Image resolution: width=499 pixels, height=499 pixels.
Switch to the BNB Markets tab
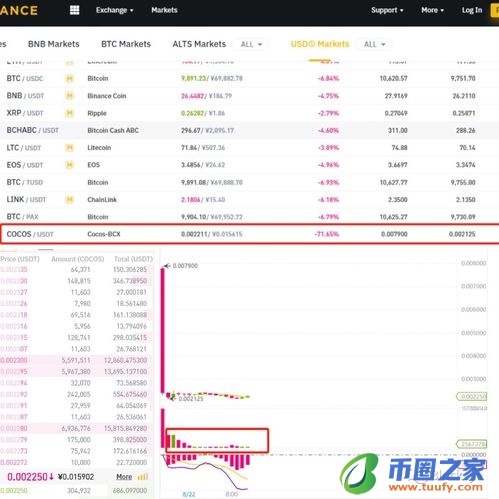click(x=54, y=44)
